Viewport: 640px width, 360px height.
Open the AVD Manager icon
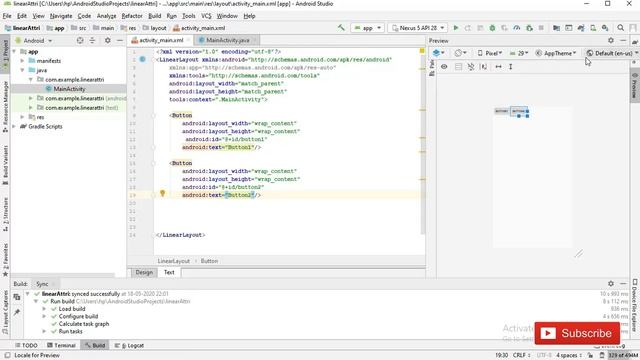pos(593,28)
